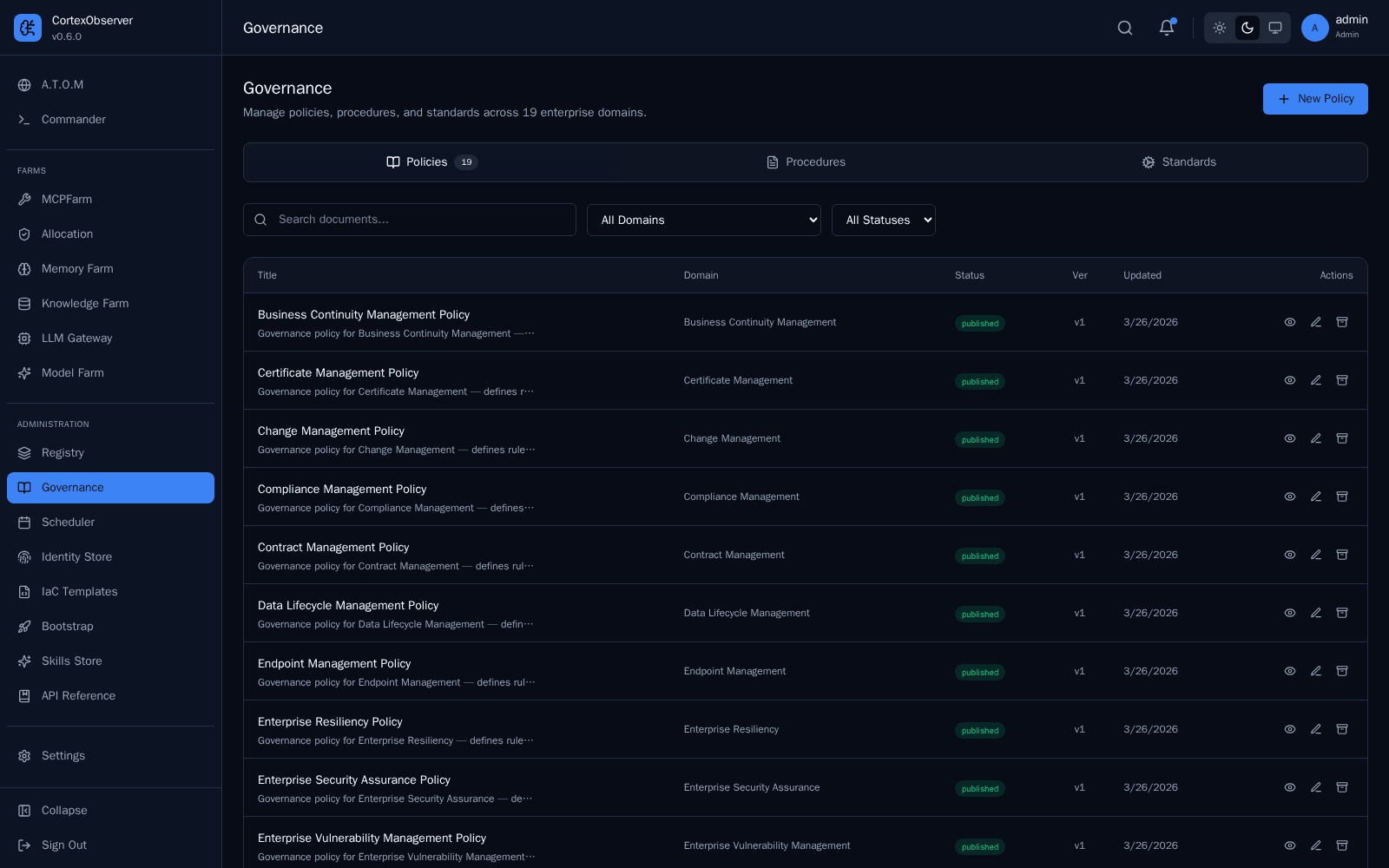Image resolution: width=1389 pixels, height=868 pixels.
Task: Click the Bootstrap rocket icon
Action: 24,627
